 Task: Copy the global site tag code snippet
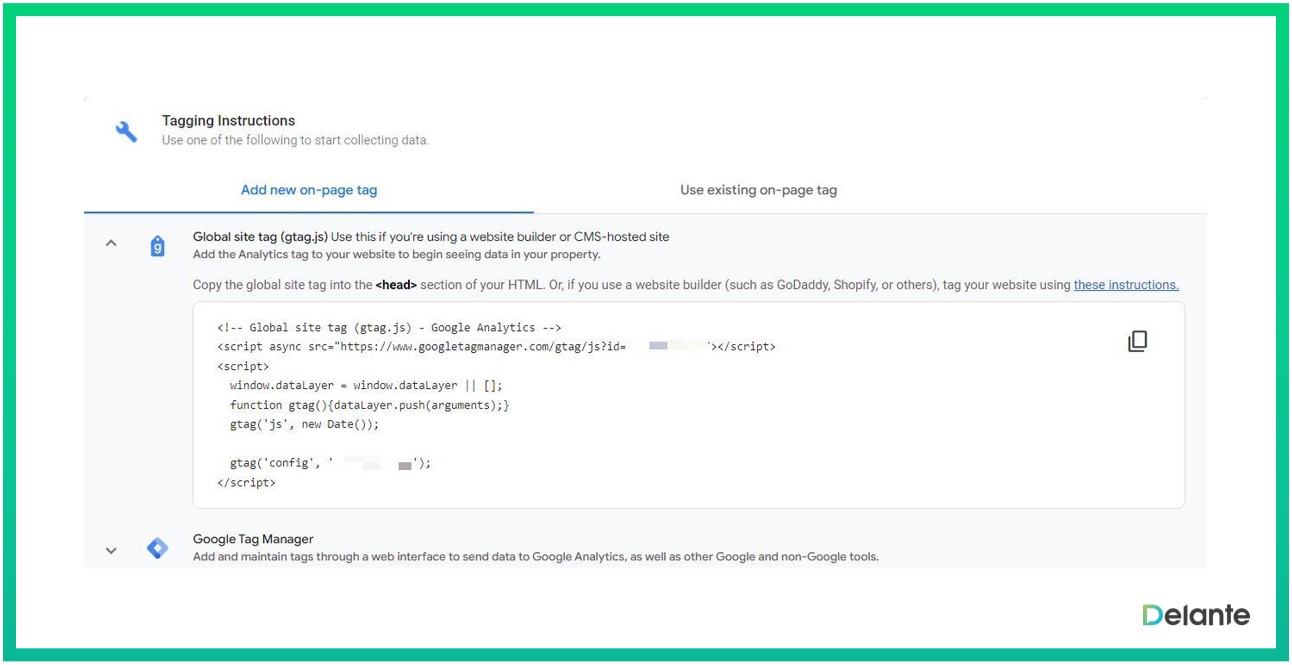tap(1137, 341)
